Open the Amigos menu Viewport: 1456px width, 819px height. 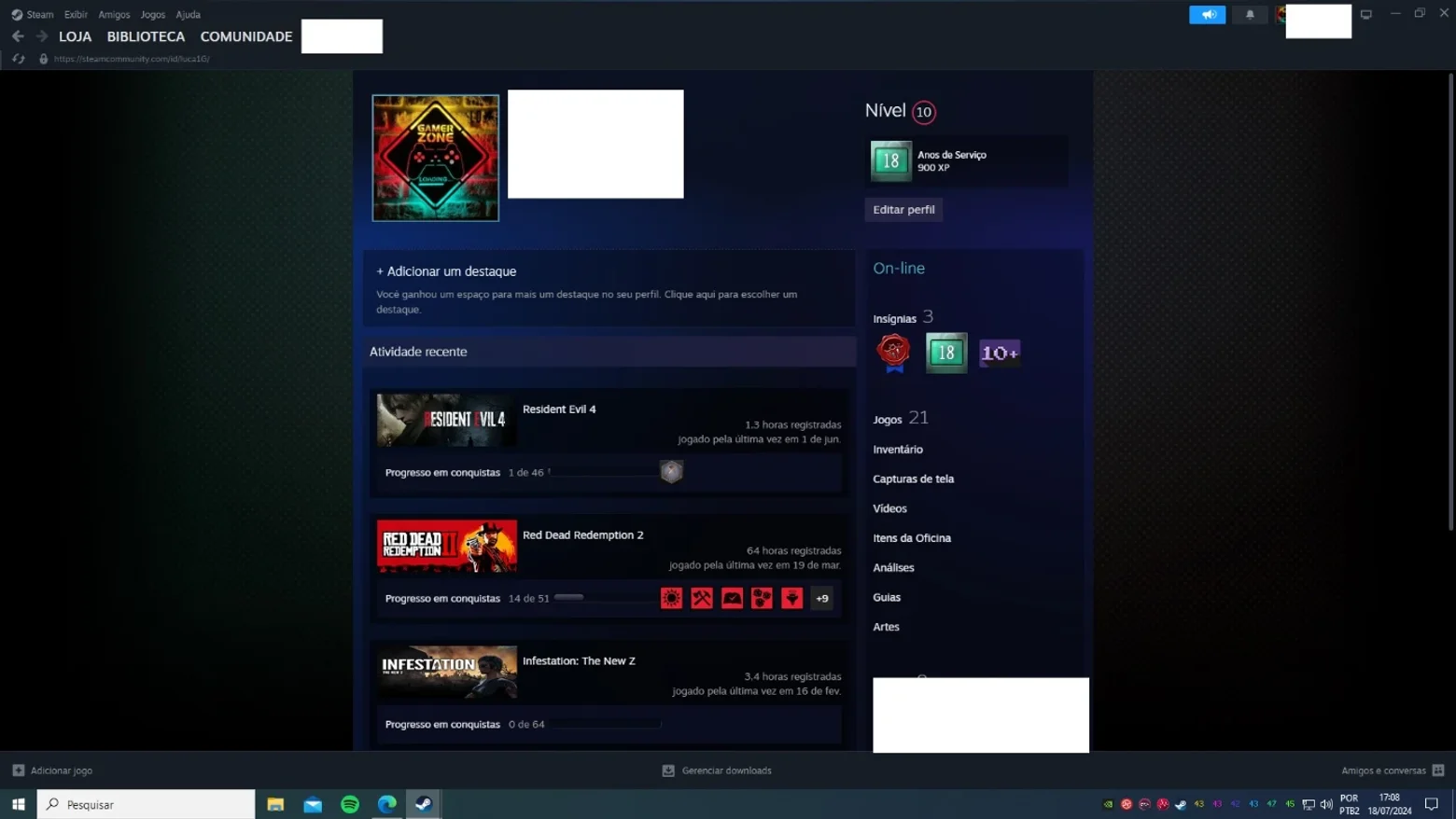114,15
